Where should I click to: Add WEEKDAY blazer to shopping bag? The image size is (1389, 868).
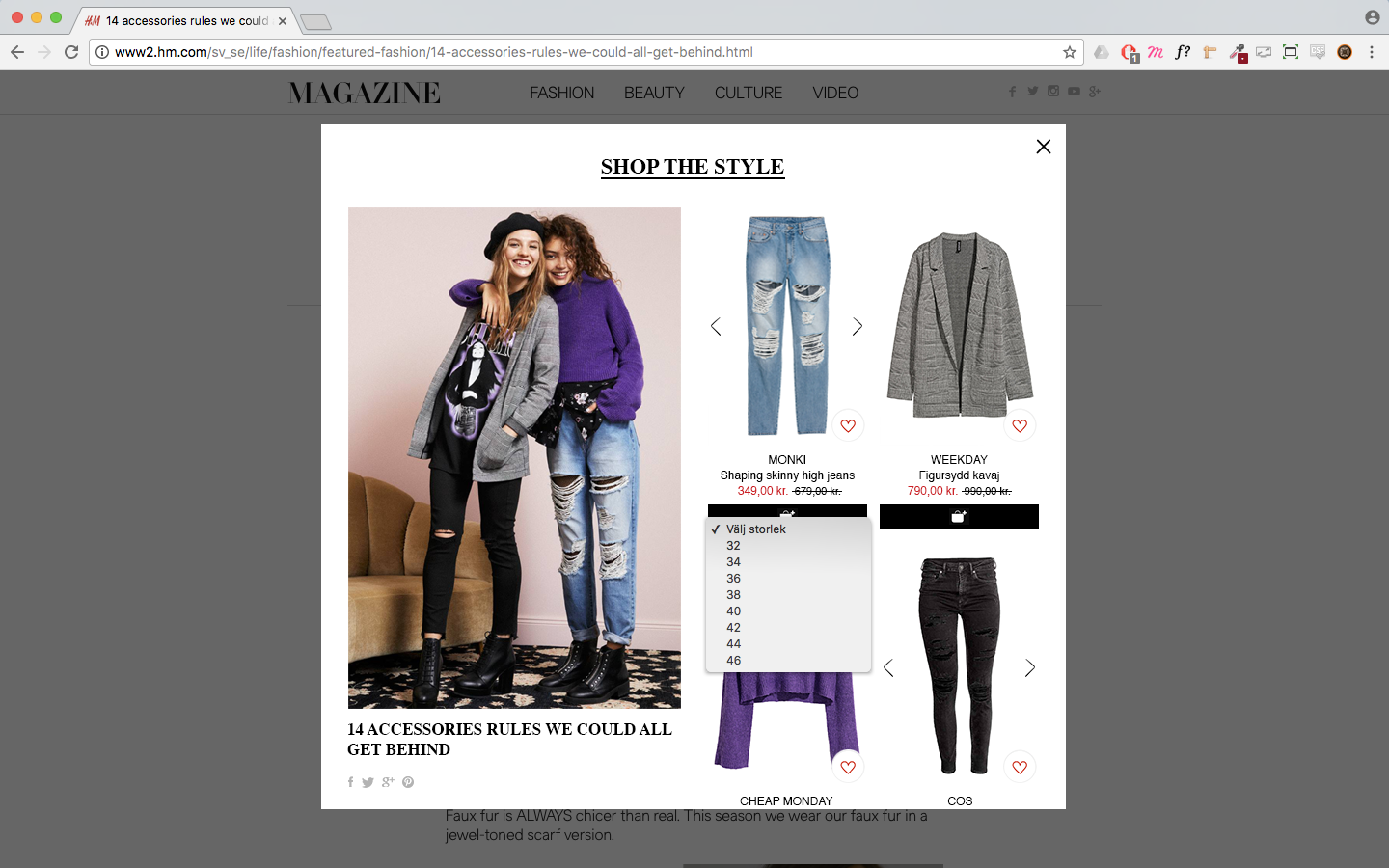coord(959,516)
